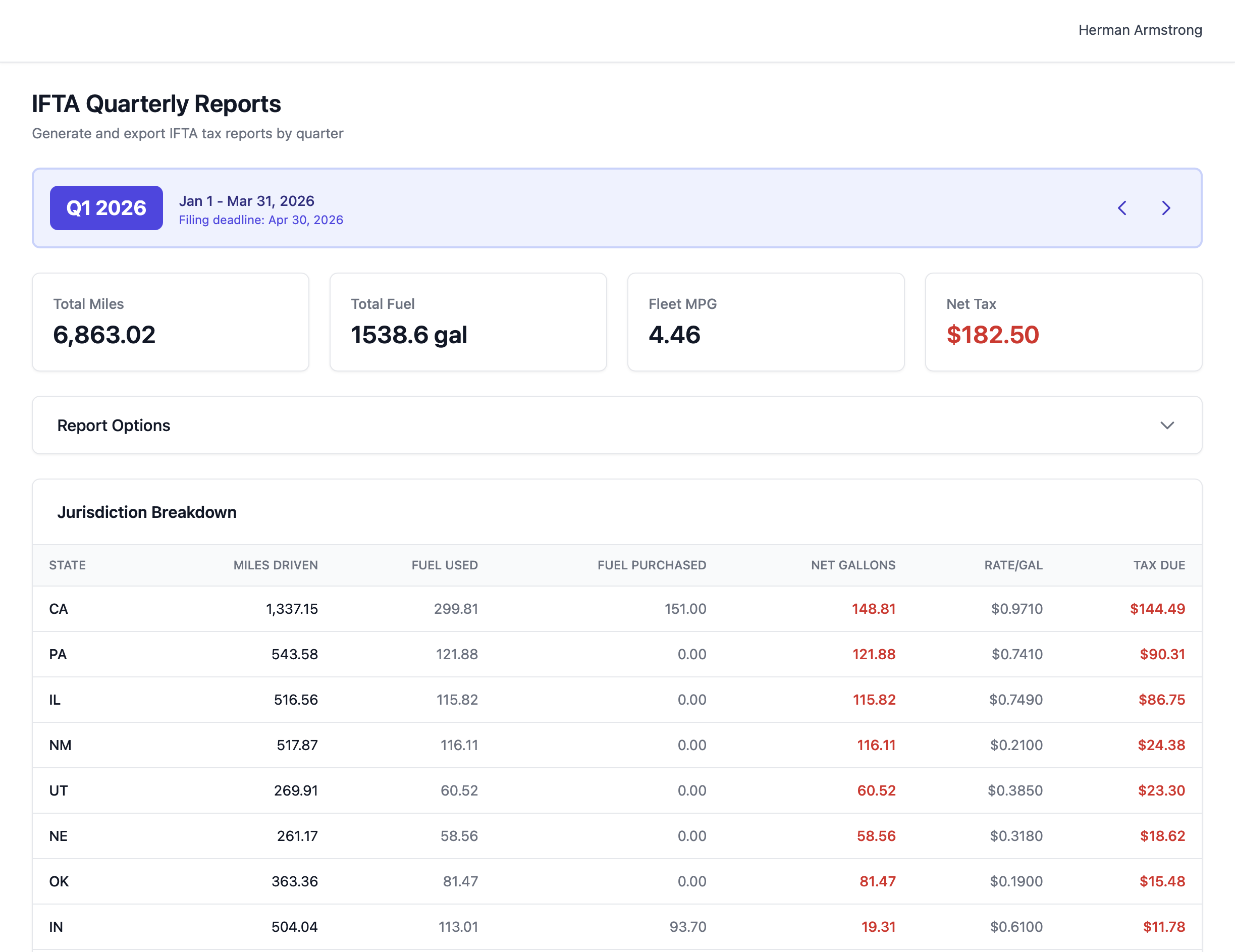
Task: Click the STATE column header
Action: [x=67, y=565]
